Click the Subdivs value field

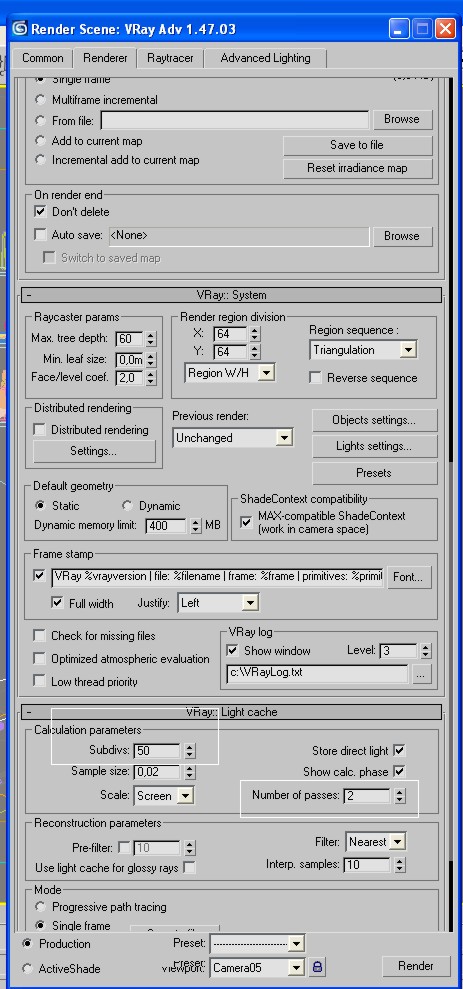[157, 751]
